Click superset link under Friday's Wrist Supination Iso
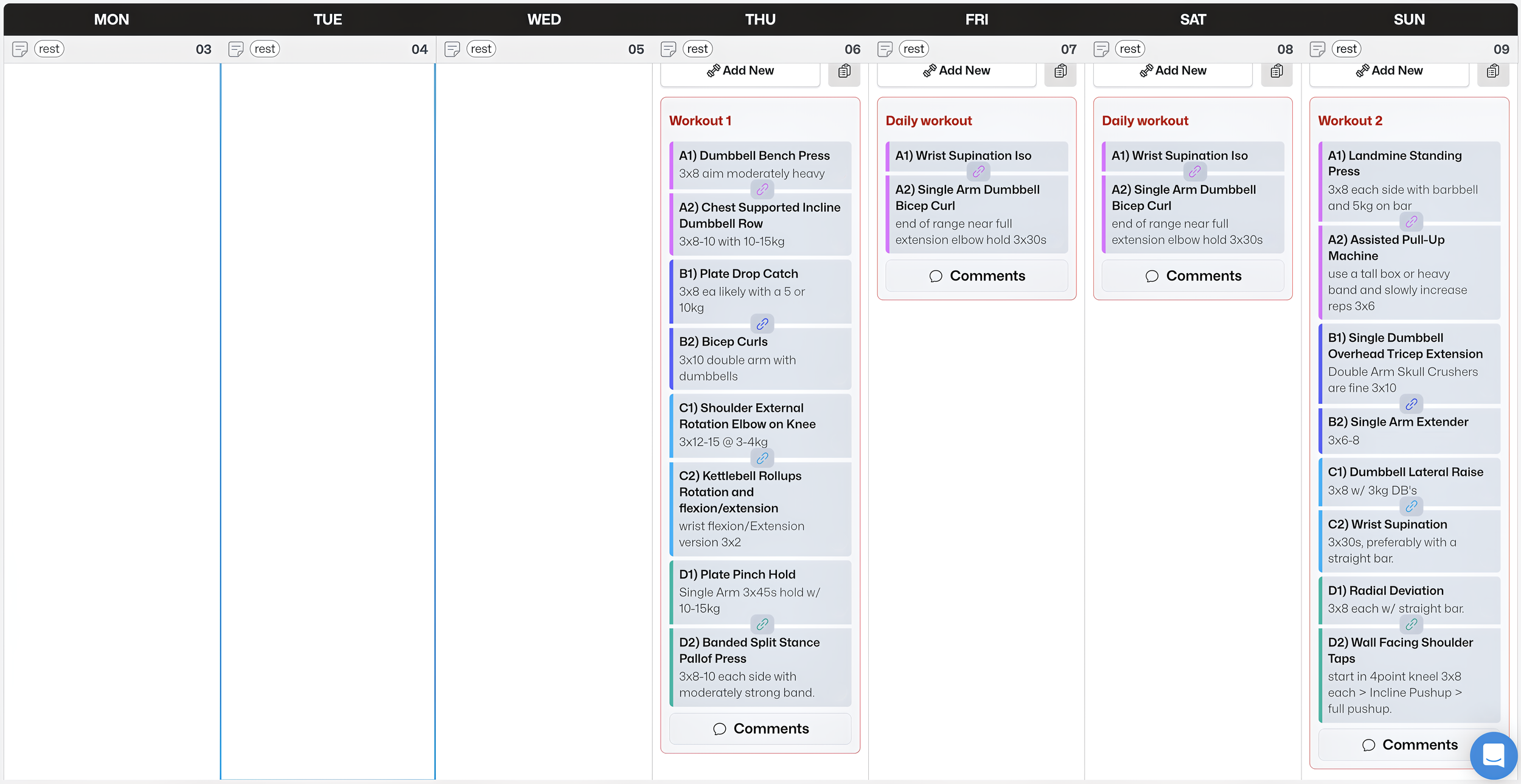The width and height of the screenshot is (1521, 784). click(978, 172)
